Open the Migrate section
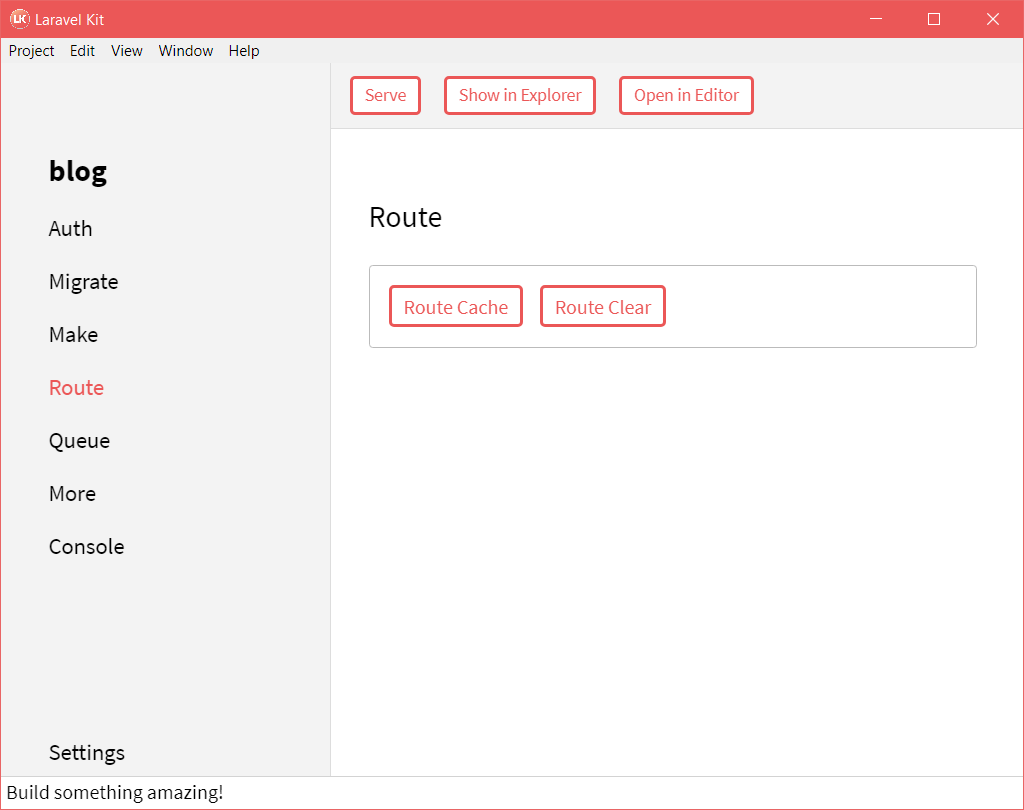The height and width of the screenshot is (810, 1024). coord(83,281)
